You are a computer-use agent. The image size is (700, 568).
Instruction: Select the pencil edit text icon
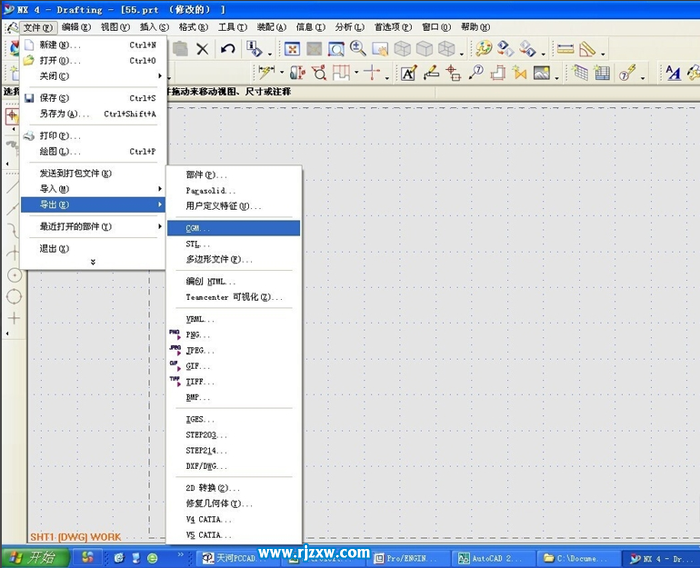[431, 73]
